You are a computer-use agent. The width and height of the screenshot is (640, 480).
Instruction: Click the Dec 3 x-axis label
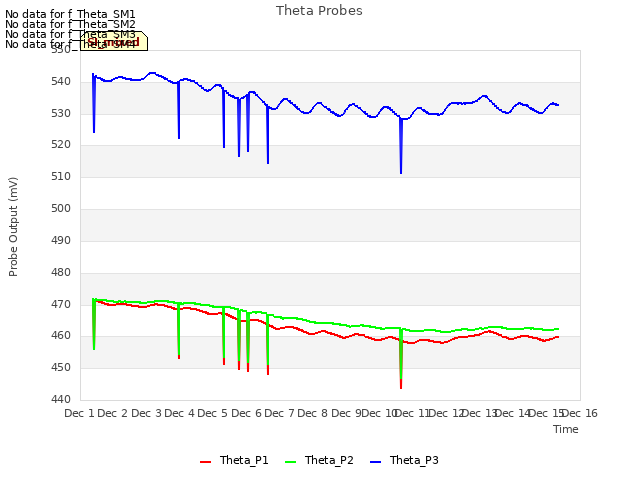pos(147,413)
